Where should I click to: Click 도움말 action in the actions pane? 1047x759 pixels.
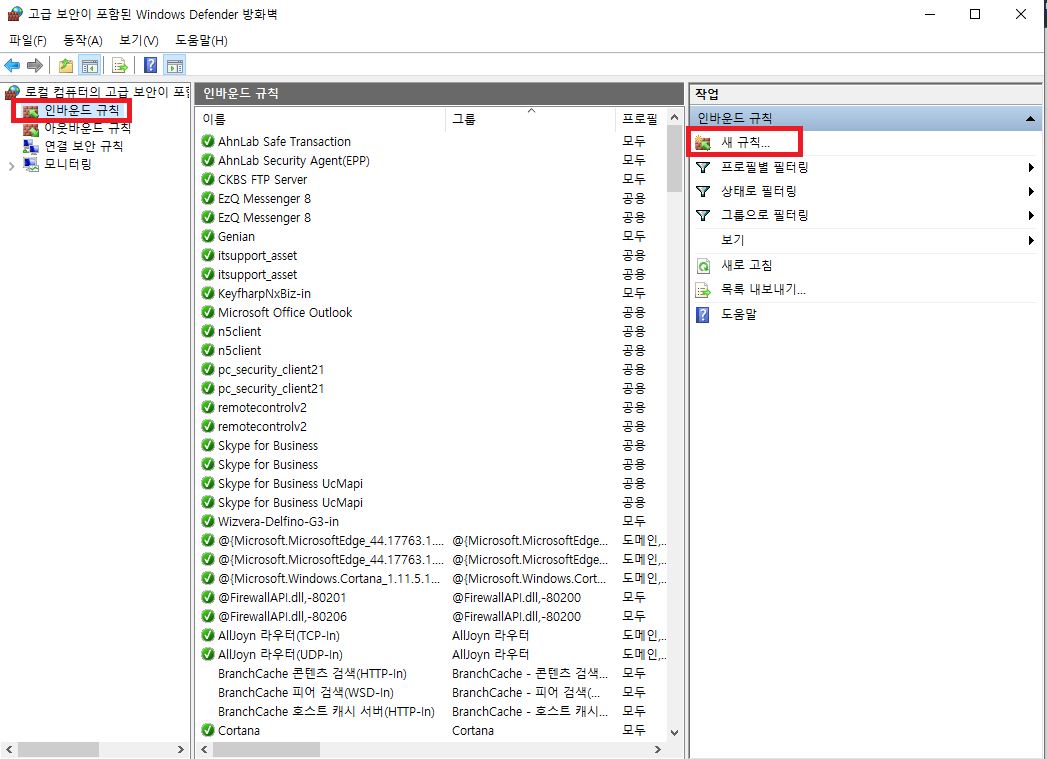739,314
